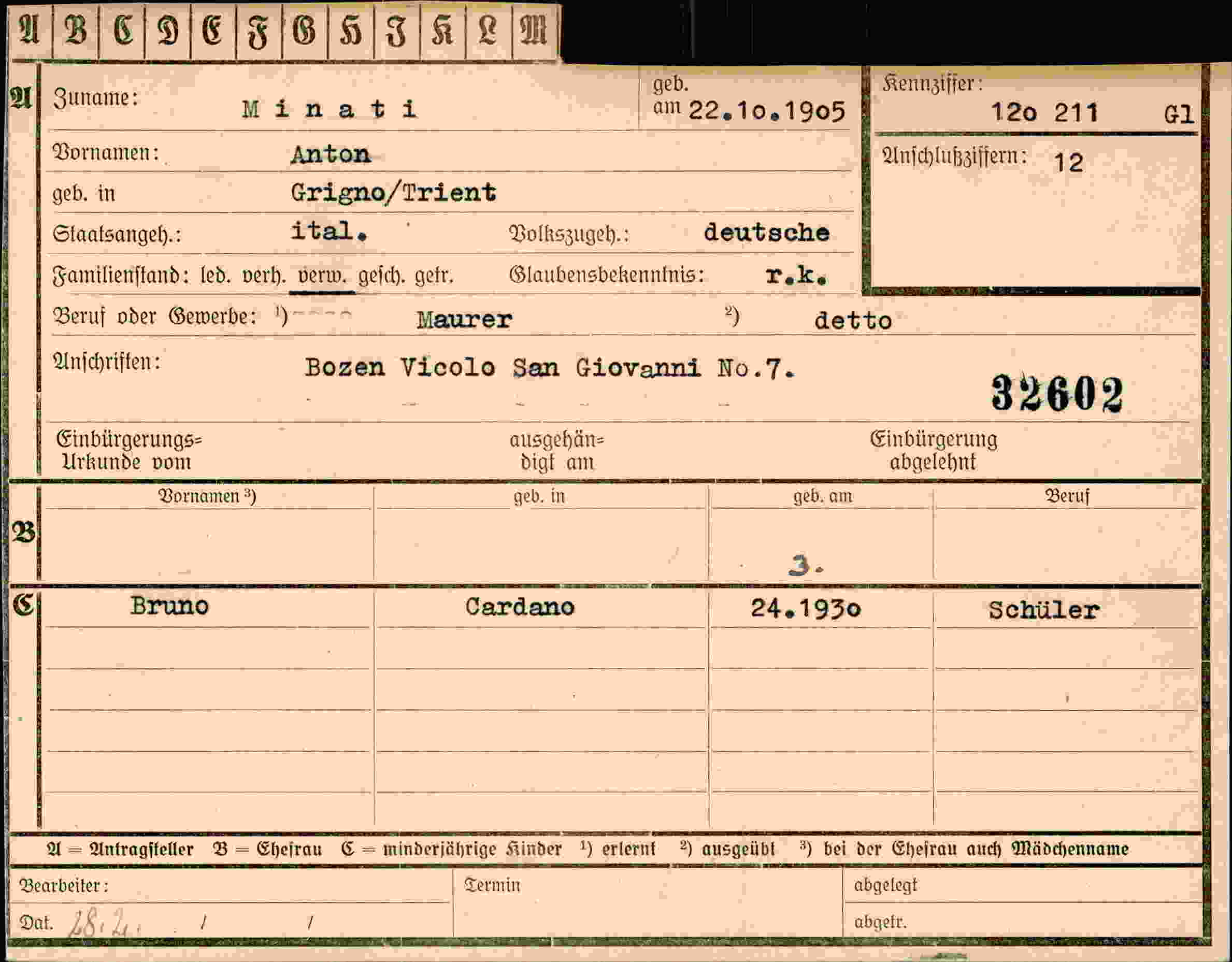Screen dimensions: 1232x962
Task: Click the Kennziffer value '120 211'
Action: 1045,113
